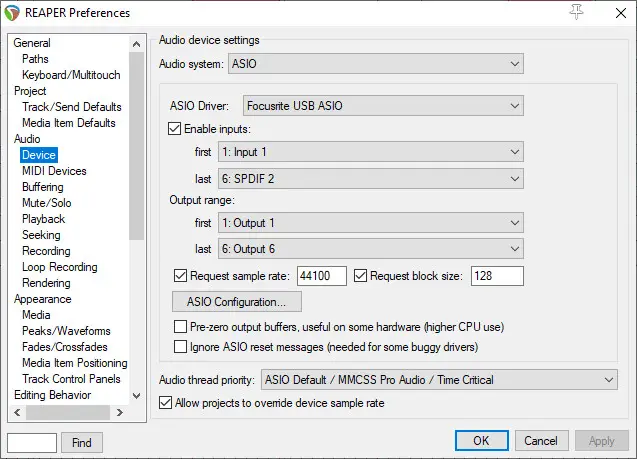Check Ignore ASIO reset messages
This screenshot has height=459, width=637.
180,347
